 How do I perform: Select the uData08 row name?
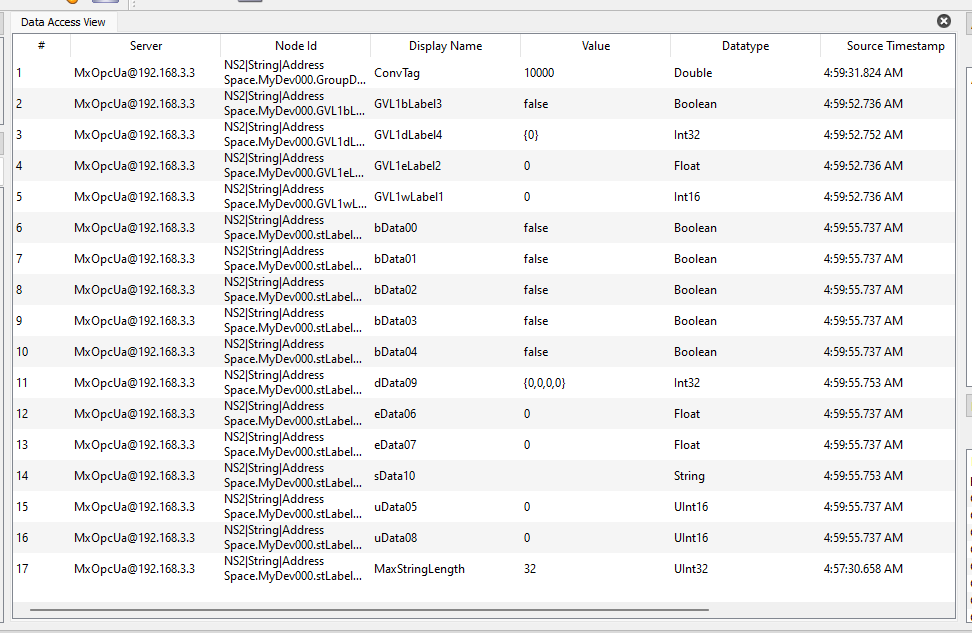pos(395,538)
